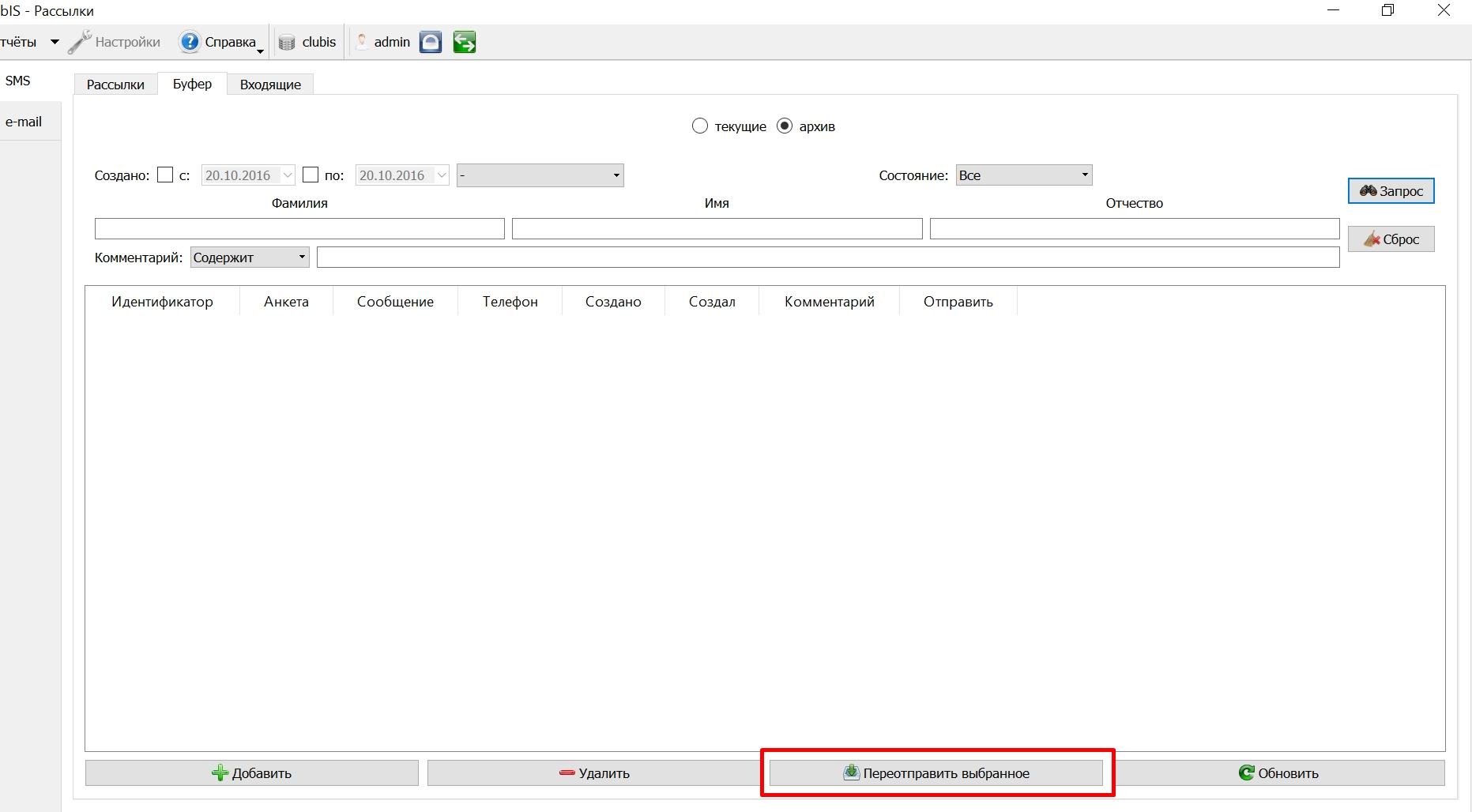Open the period dropdown next to dates
The width and height of the screenshot is (1472, 812).
tap(540, 175)
